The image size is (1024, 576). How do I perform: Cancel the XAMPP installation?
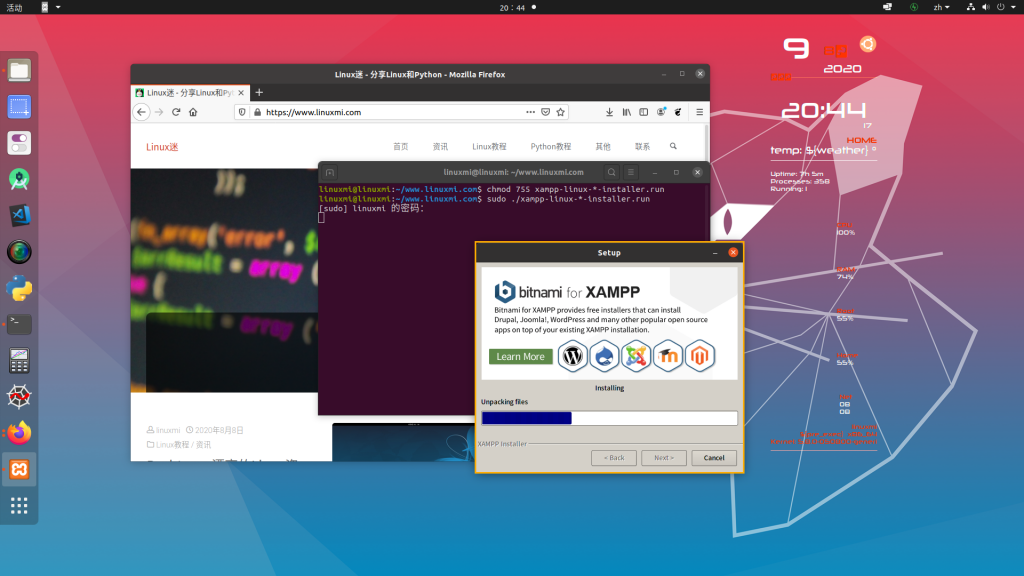714,458
